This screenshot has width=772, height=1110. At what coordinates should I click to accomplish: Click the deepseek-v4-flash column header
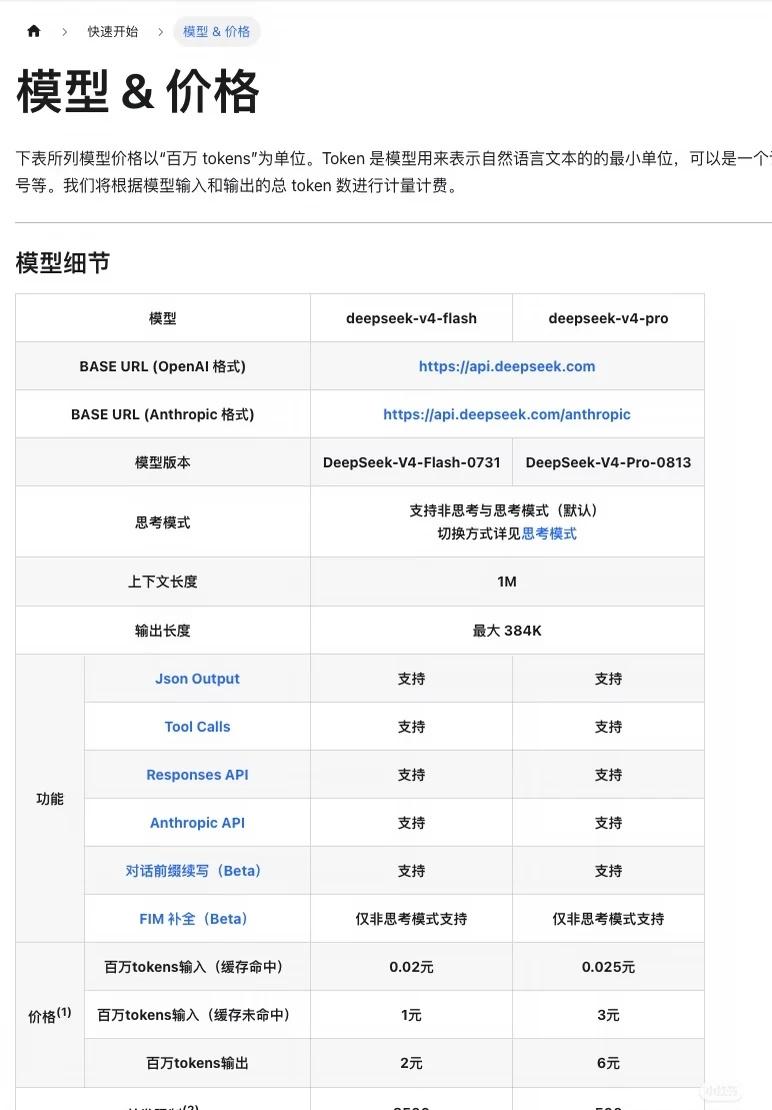411,319
